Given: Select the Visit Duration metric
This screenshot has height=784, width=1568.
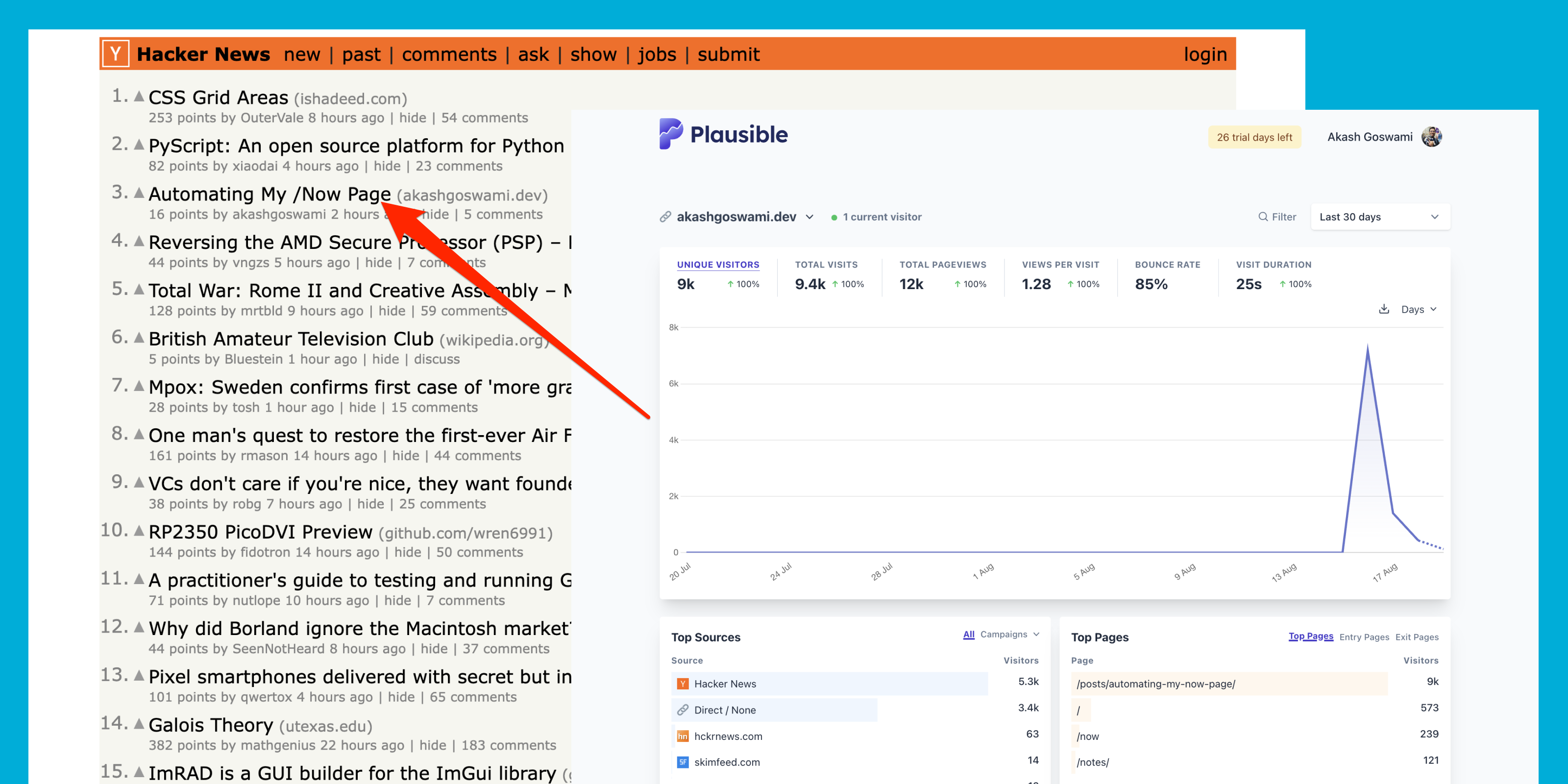Looking at the screenshot, I should pos(1274,276).
